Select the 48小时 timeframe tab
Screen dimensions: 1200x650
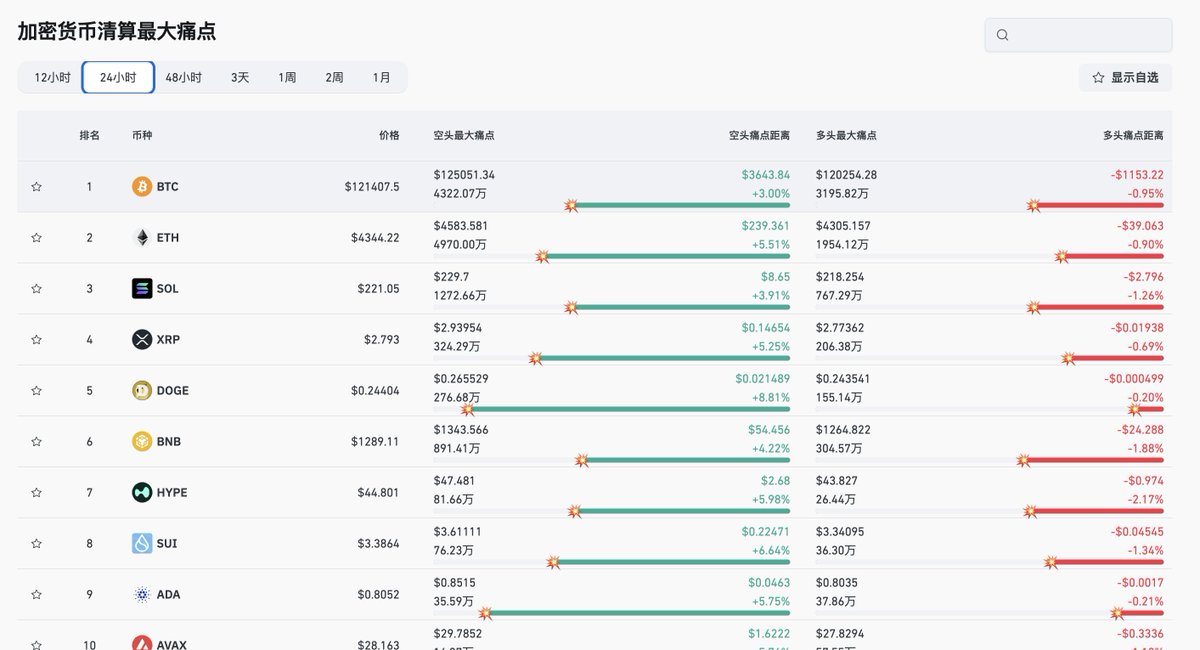point(183,77)
